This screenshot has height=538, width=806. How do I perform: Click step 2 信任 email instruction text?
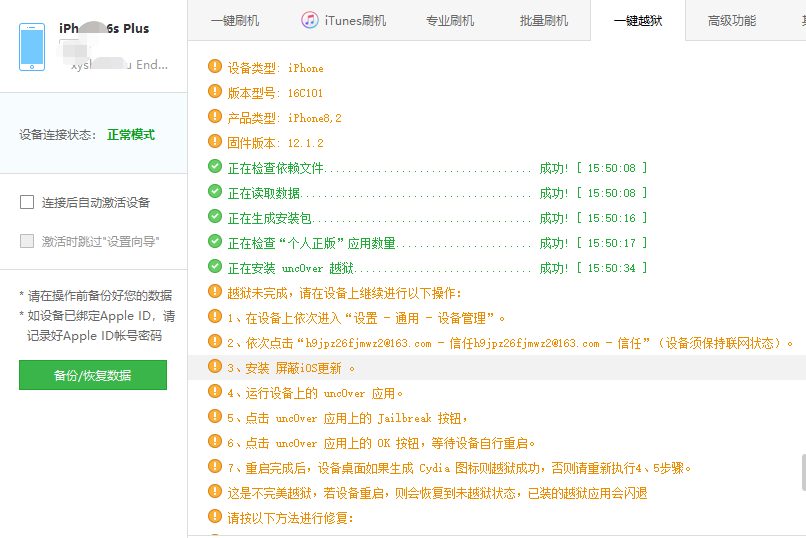click(510, 343)
